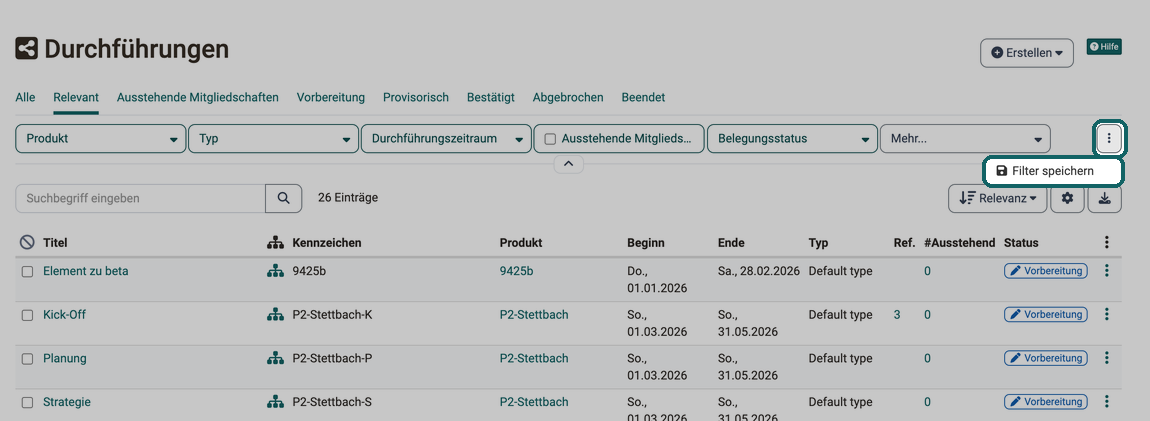
Task: Open the P2-Stettbach product link in Planung row
Action: [x=534, y=358]
